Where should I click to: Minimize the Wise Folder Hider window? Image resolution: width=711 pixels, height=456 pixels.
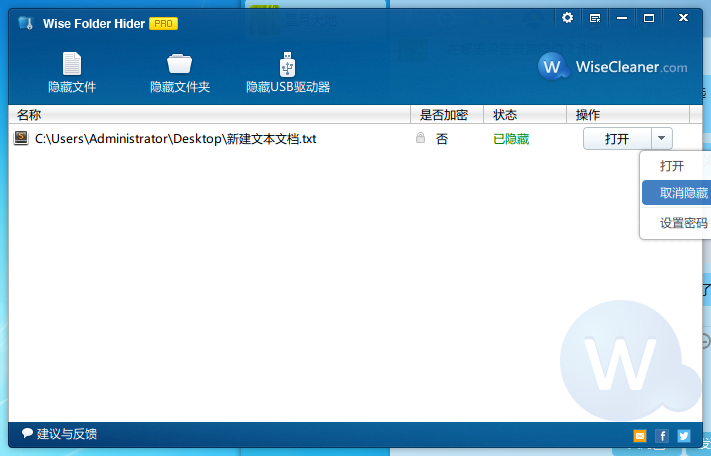[x=622, y=18]
